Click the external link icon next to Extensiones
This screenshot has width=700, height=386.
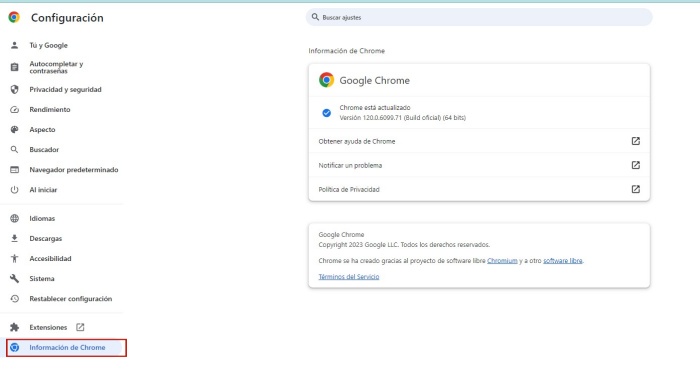pyautogui.click(x=80, y=327)
